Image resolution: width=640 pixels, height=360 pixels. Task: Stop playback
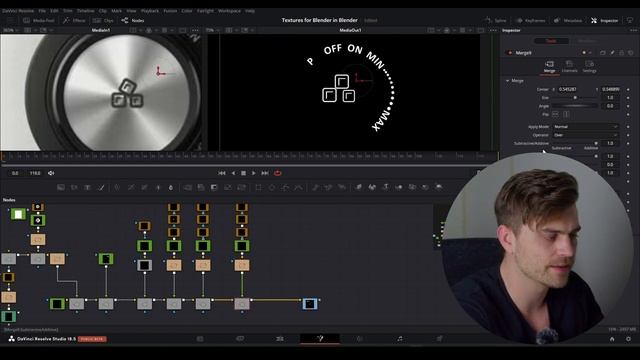pos(243,173)
